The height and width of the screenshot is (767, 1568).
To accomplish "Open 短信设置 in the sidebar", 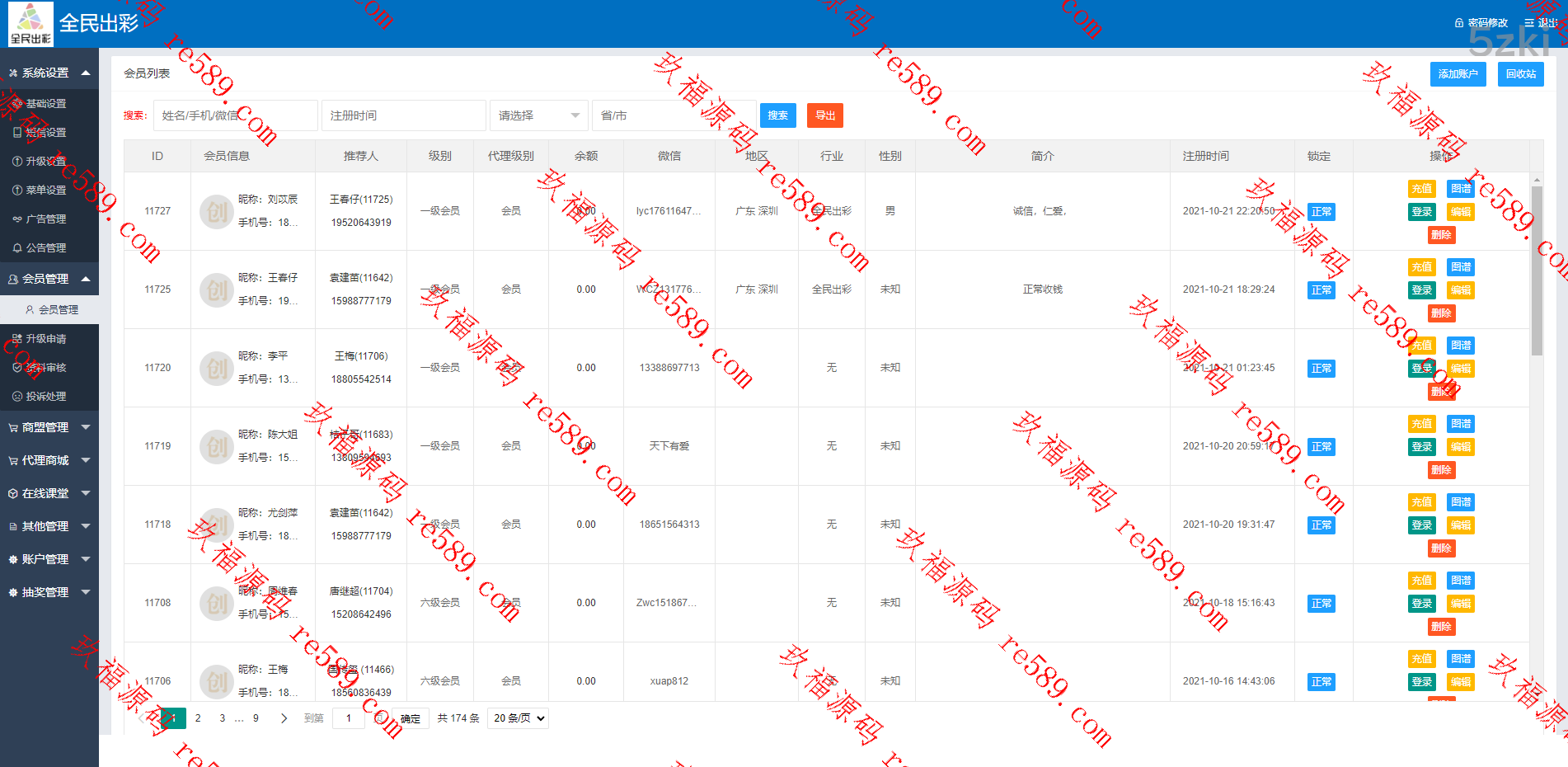I will click(45, 133).
